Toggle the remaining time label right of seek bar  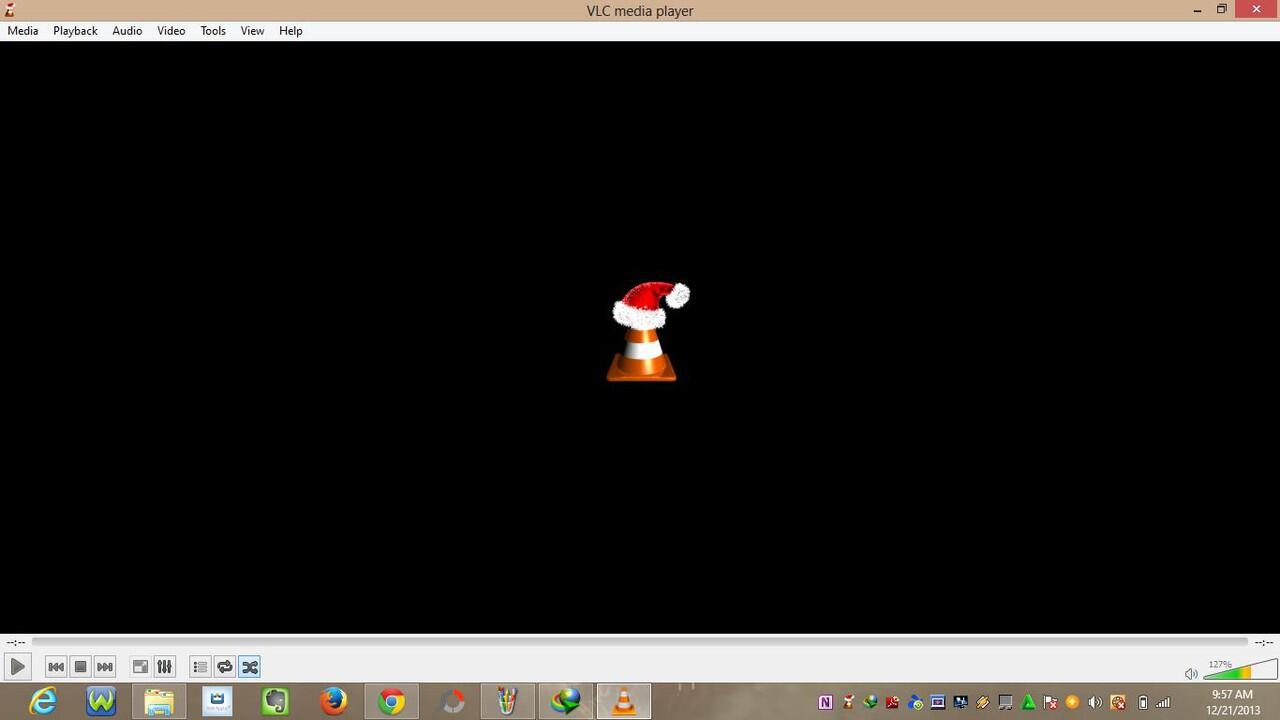coord(1264,642)
